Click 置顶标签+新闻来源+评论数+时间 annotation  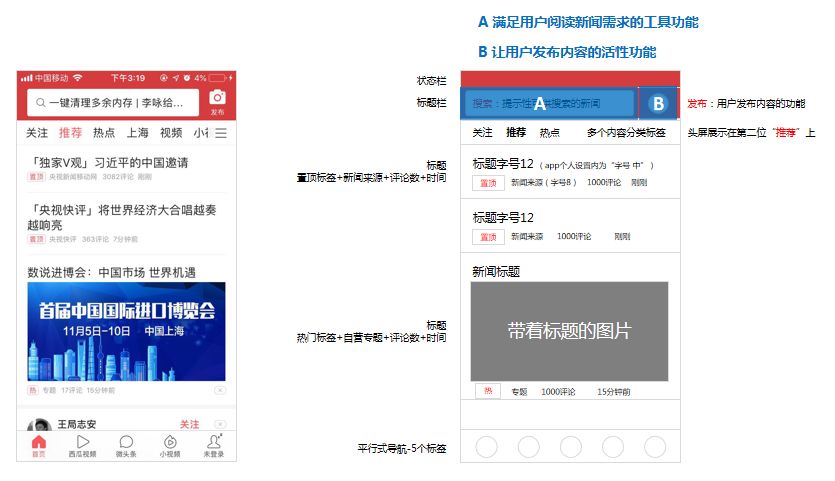[x=371, y=177]
